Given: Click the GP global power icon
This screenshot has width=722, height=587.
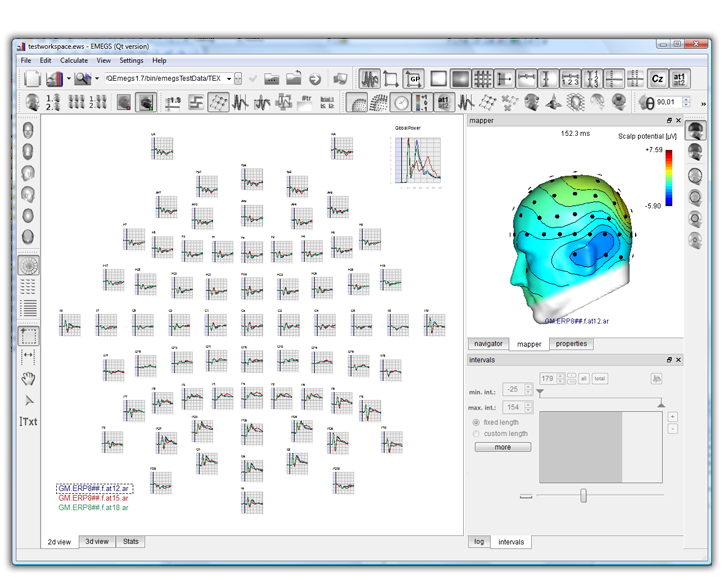Looking at the screenshot, I should [414, 78].
